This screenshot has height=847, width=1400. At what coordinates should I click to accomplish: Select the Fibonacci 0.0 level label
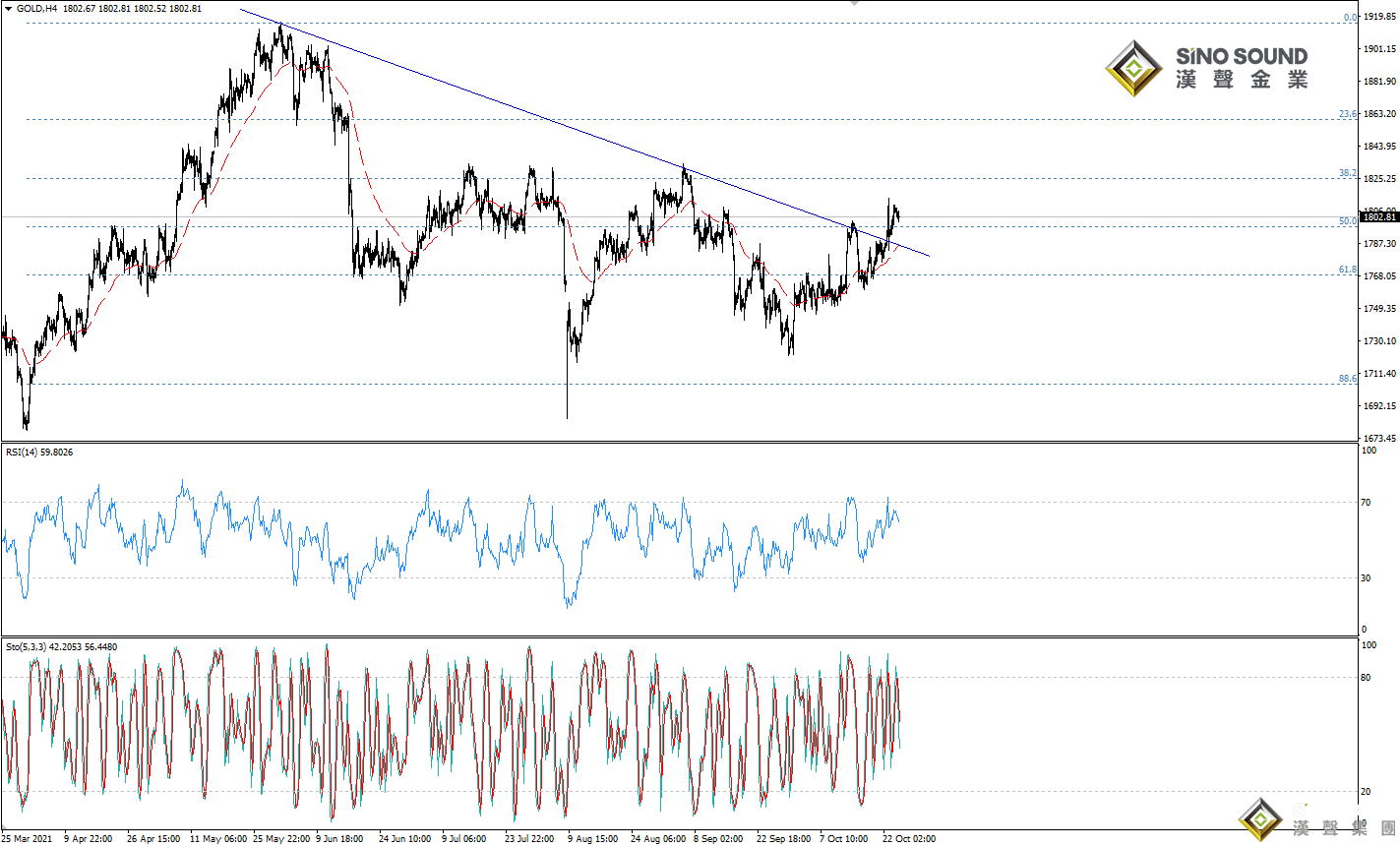(1351, 18)
